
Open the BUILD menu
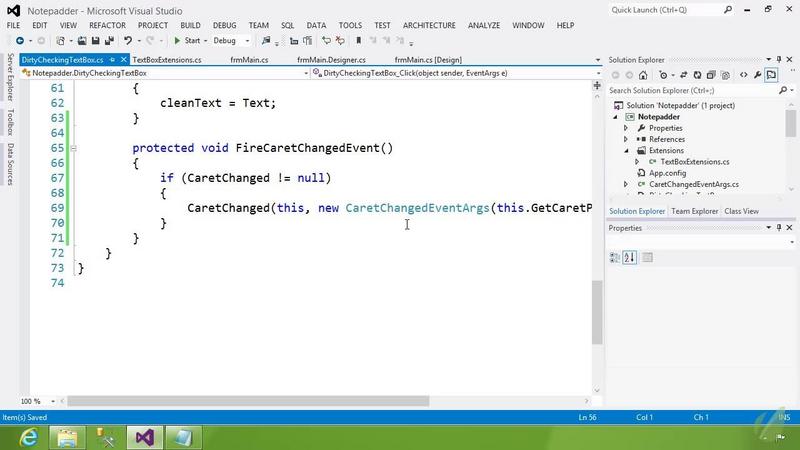tap(190, 25)
